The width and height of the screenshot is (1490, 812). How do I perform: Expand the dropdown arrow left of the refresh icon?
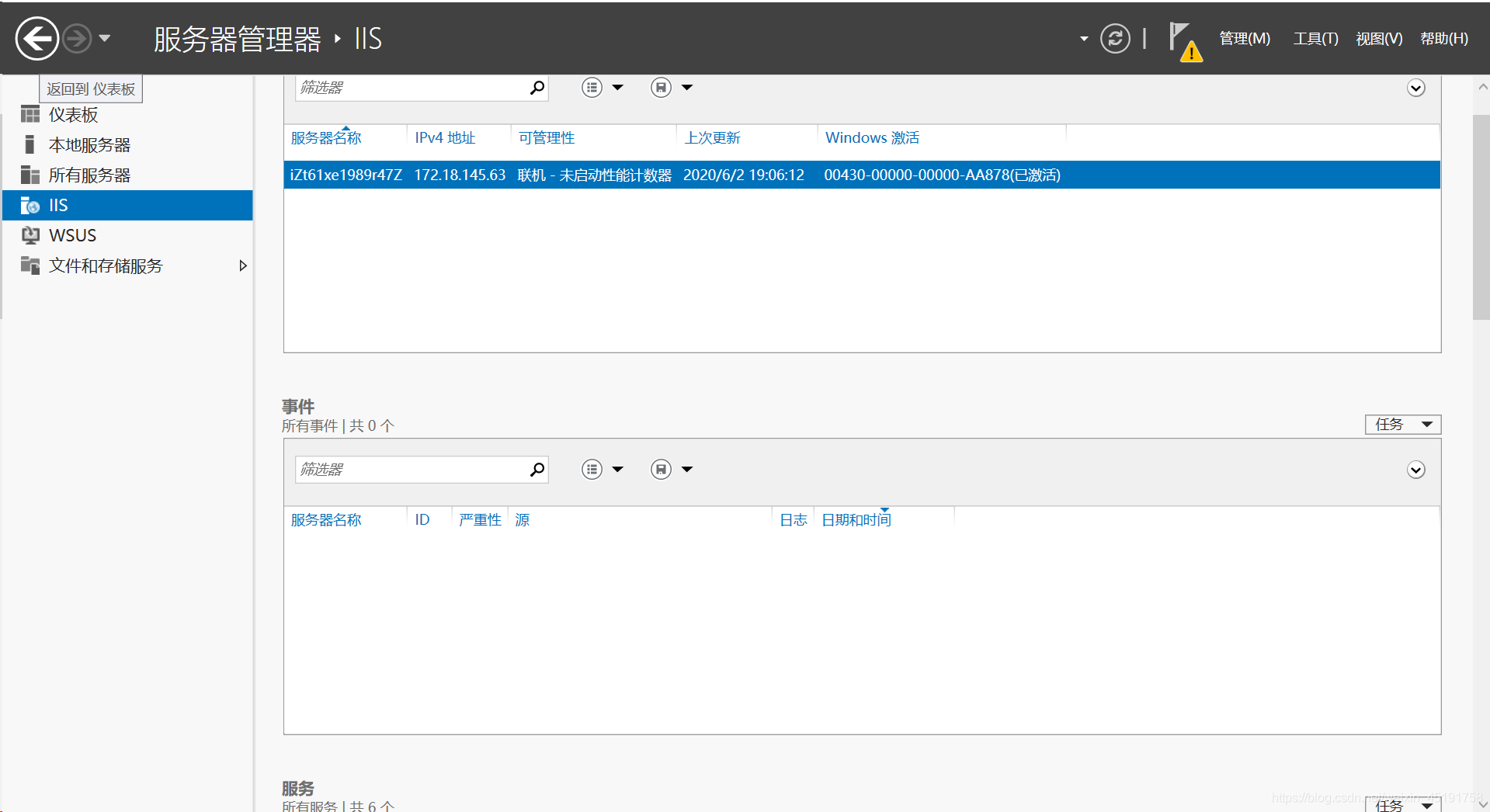click(x=1084, y=38)
